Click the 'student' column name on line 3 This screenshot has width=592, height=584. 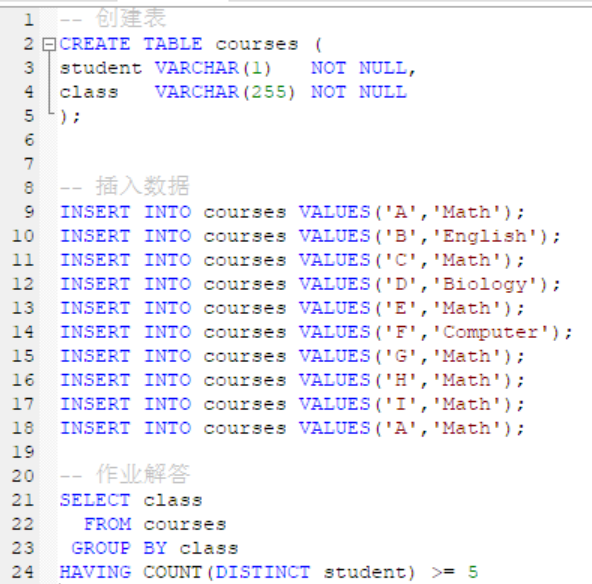pyautogui.click(x=101, y=68)
